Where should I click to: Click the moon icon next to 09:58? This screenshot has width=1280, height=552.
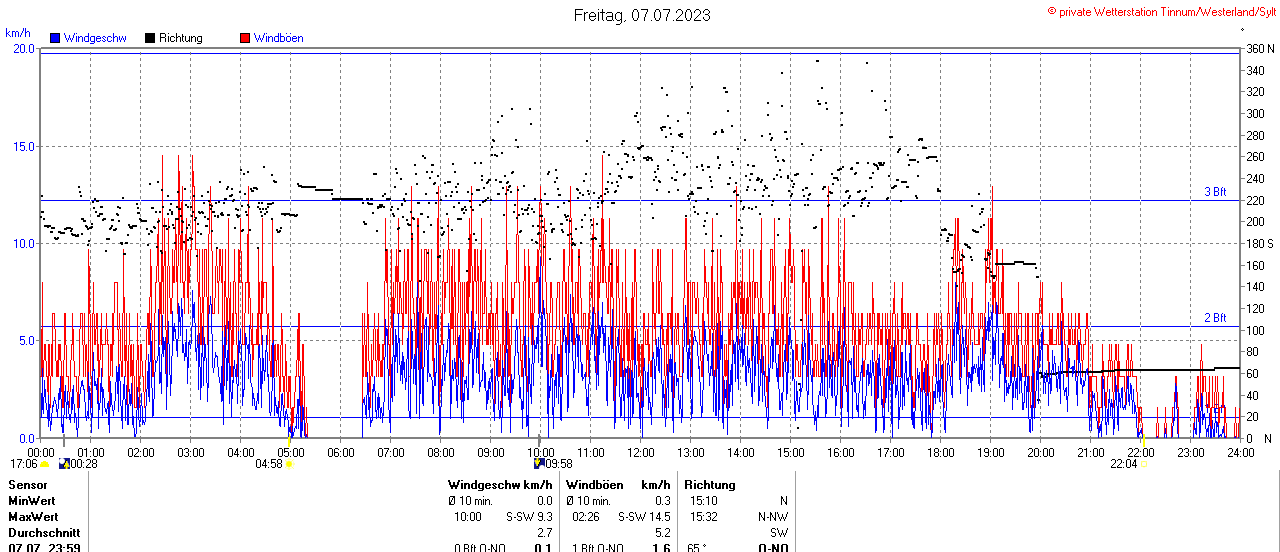(539, 464)
